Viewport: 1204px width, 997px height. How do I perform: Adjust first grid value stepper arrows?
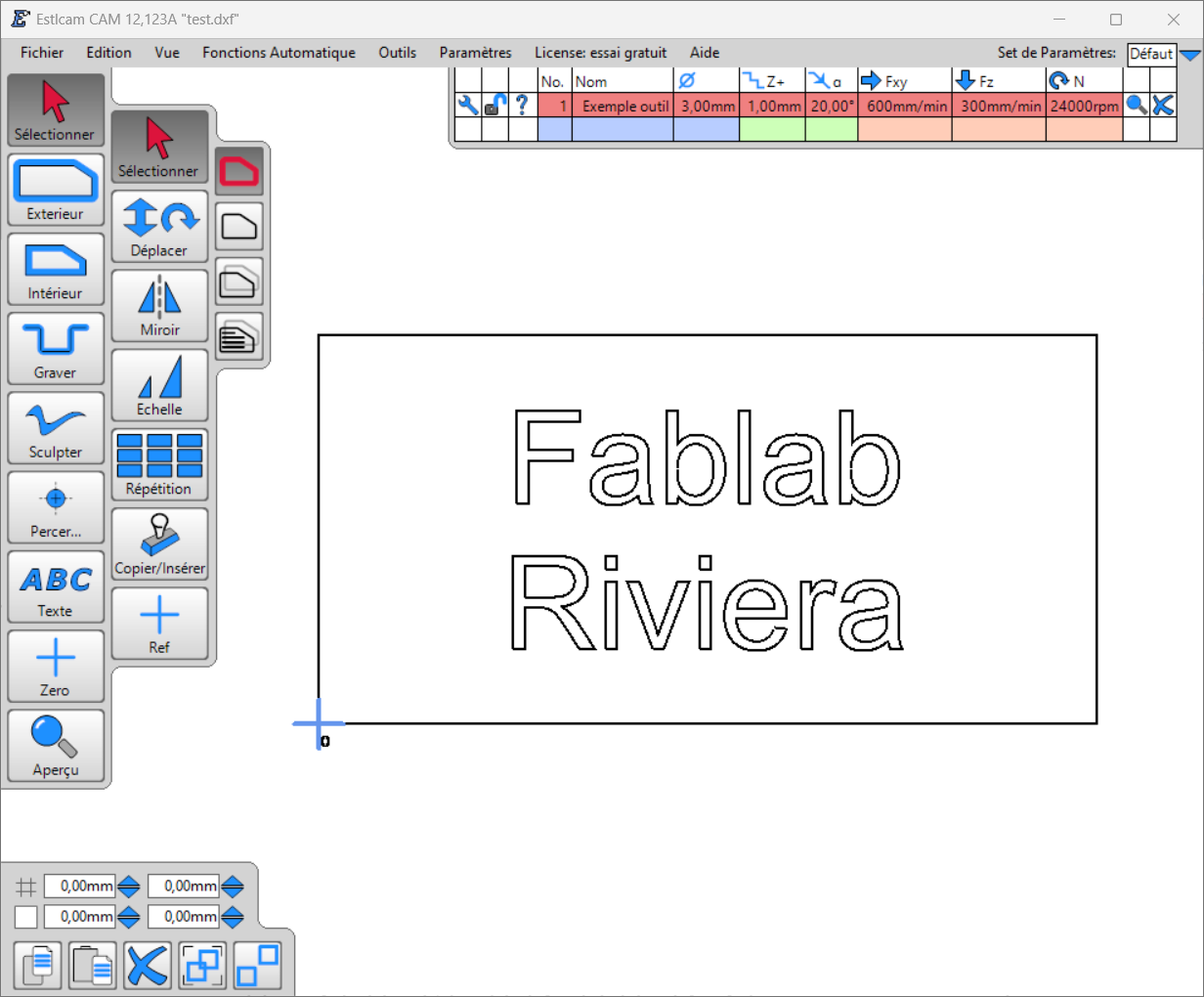coord(129,887)
